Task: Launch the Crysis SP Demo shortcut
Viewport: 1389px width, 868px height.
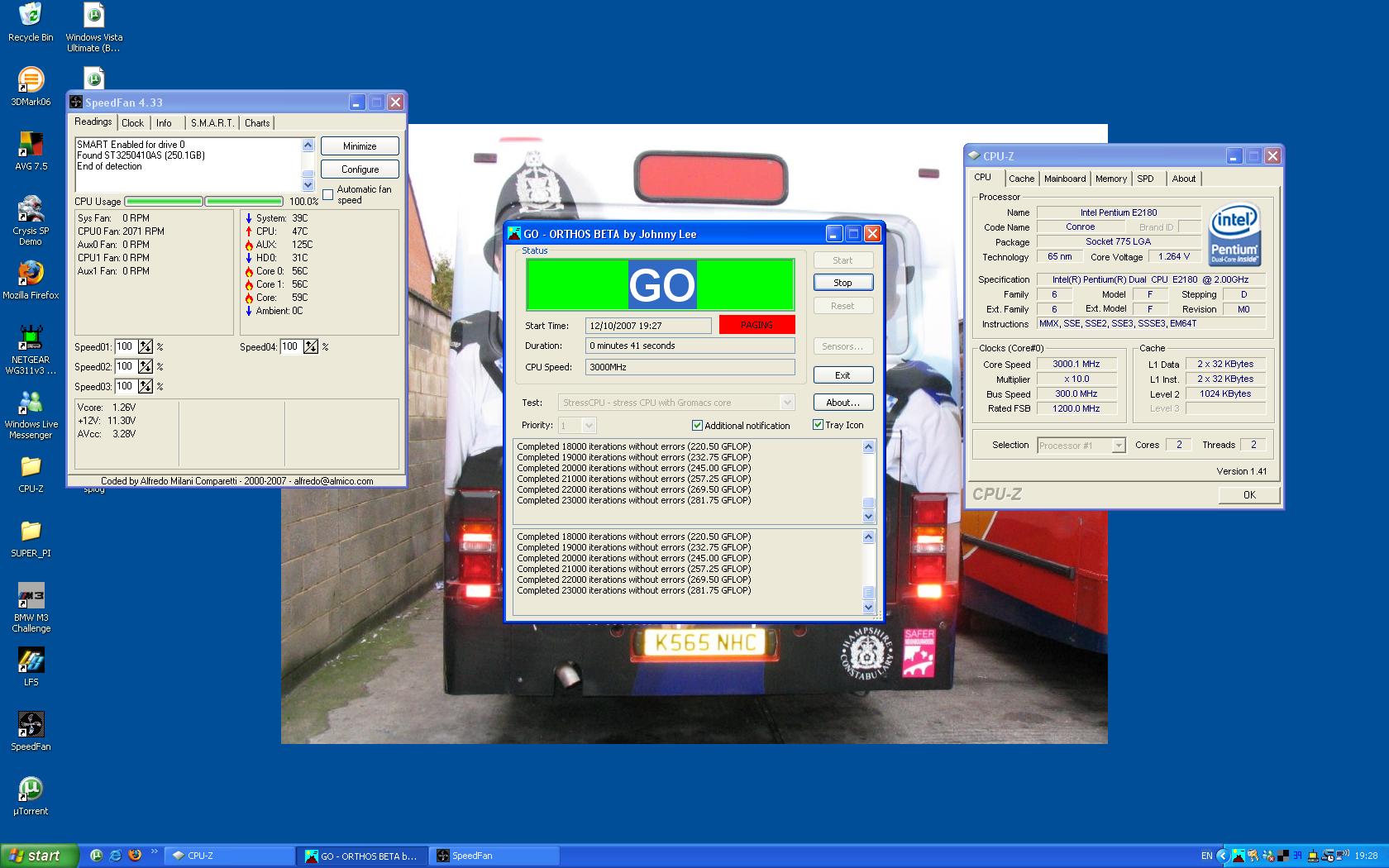Action: 31,221
